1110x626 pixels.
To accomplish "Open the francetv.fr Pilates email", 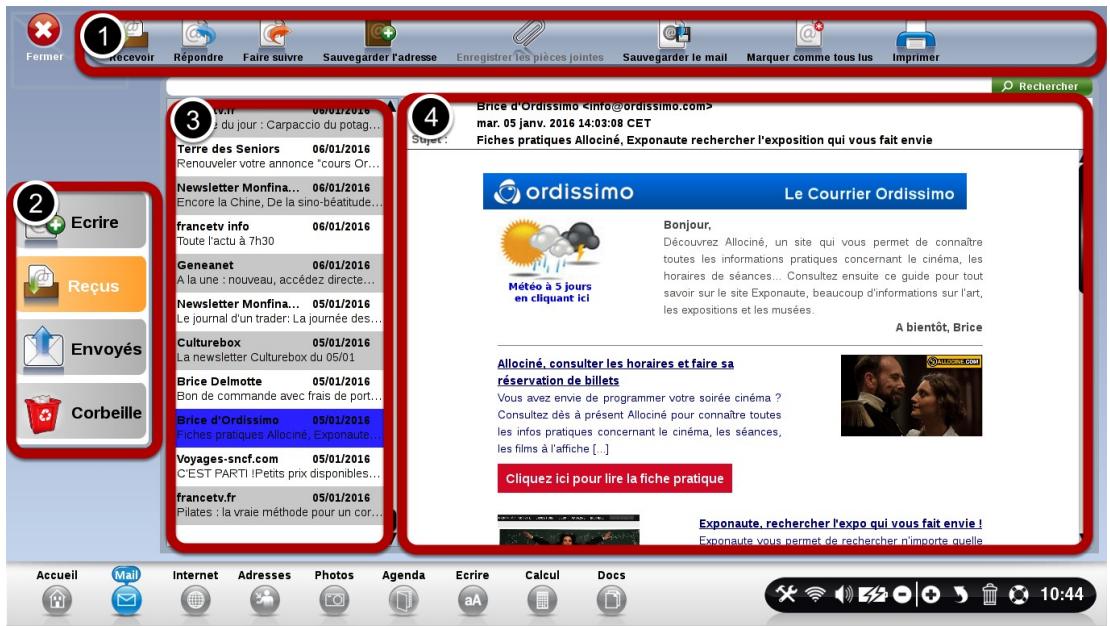I will (x=280, y=505).
